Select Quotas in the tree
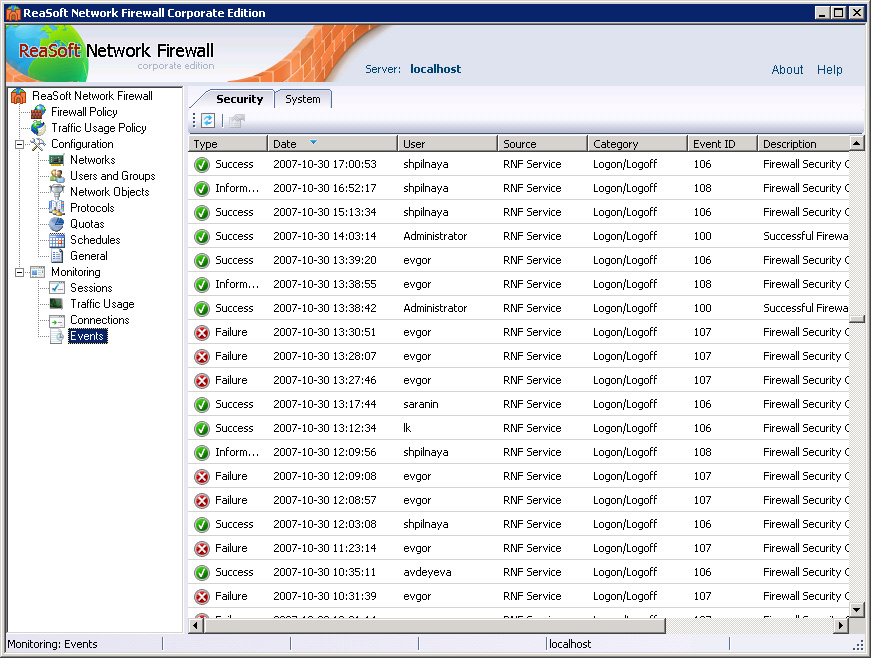The width and height of the screenshot is (871, 658). 87,224
